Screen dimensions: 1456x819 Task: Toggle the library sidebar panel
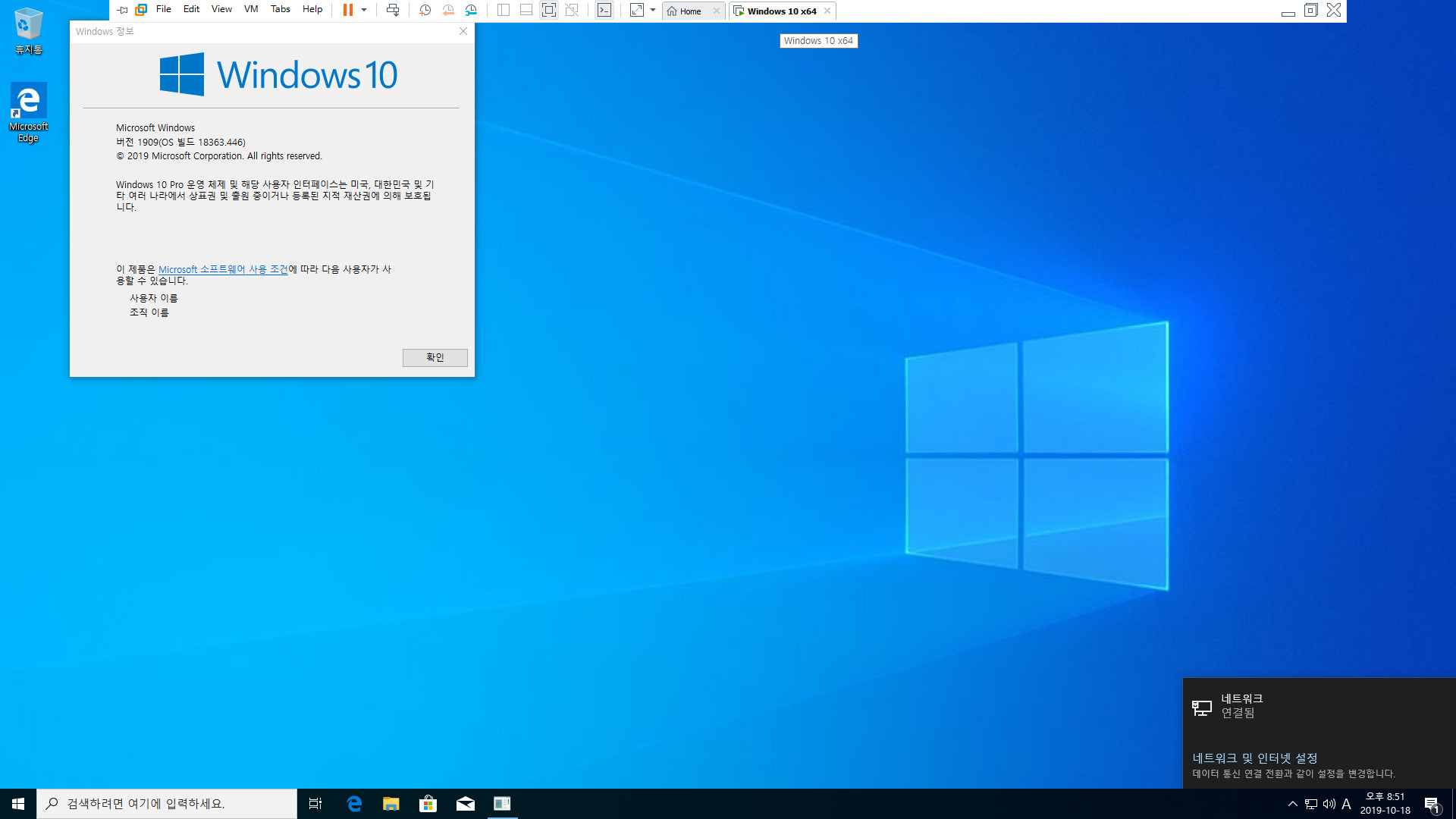[x=503, y=10]
